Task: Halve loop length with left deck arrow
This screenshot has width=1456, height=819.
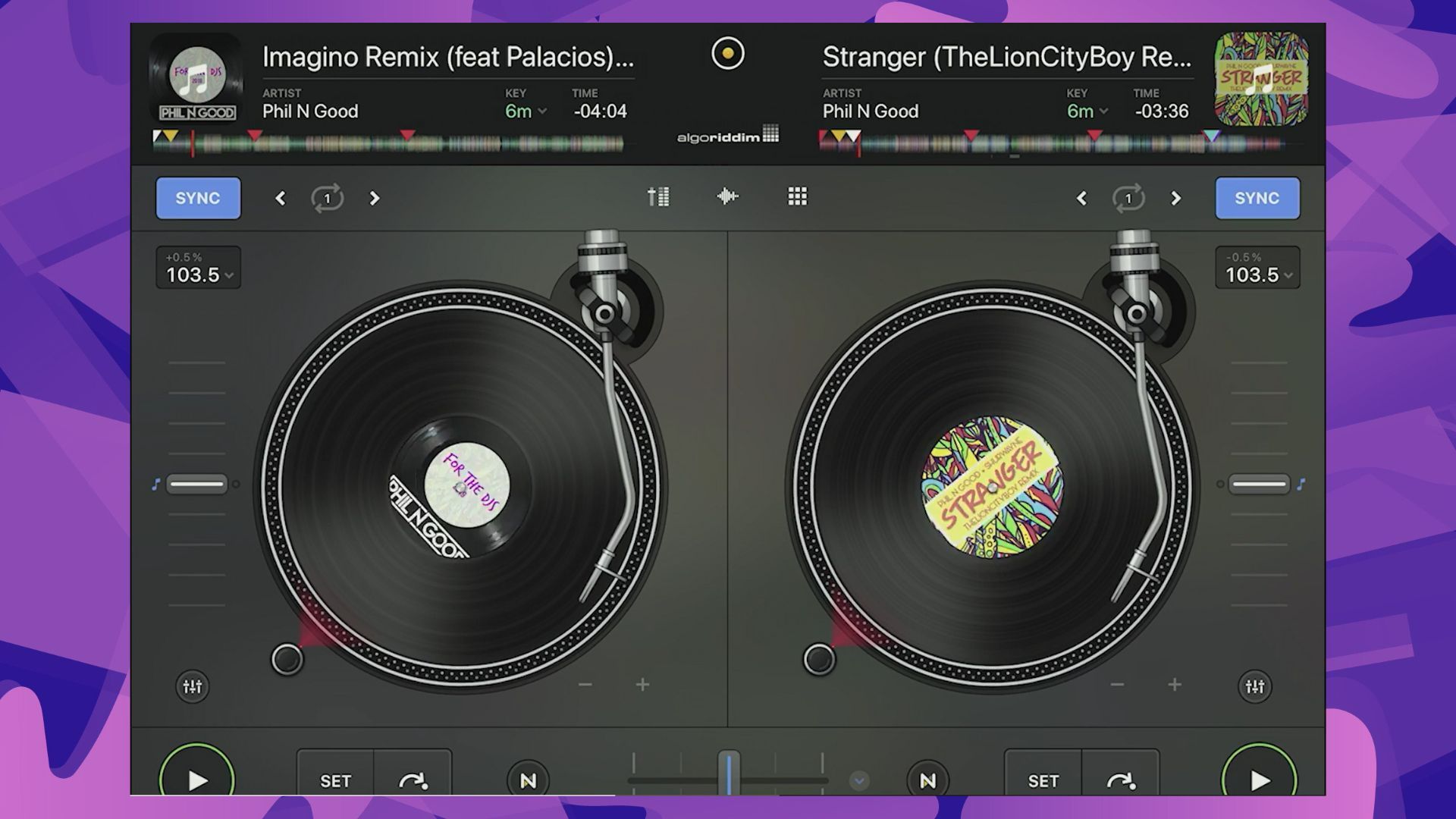Action: 281,199
